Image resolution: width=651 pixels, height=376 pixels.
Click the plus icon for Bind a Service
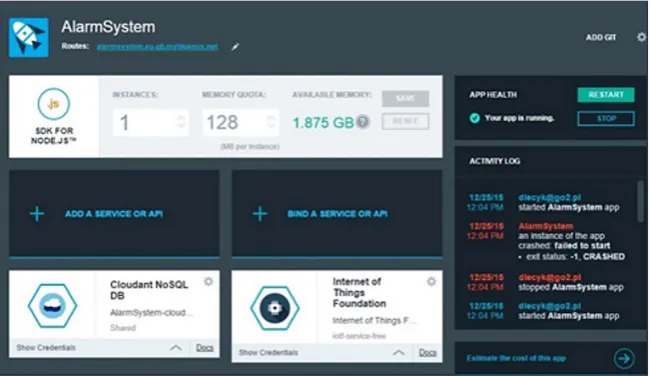(260, 214)
